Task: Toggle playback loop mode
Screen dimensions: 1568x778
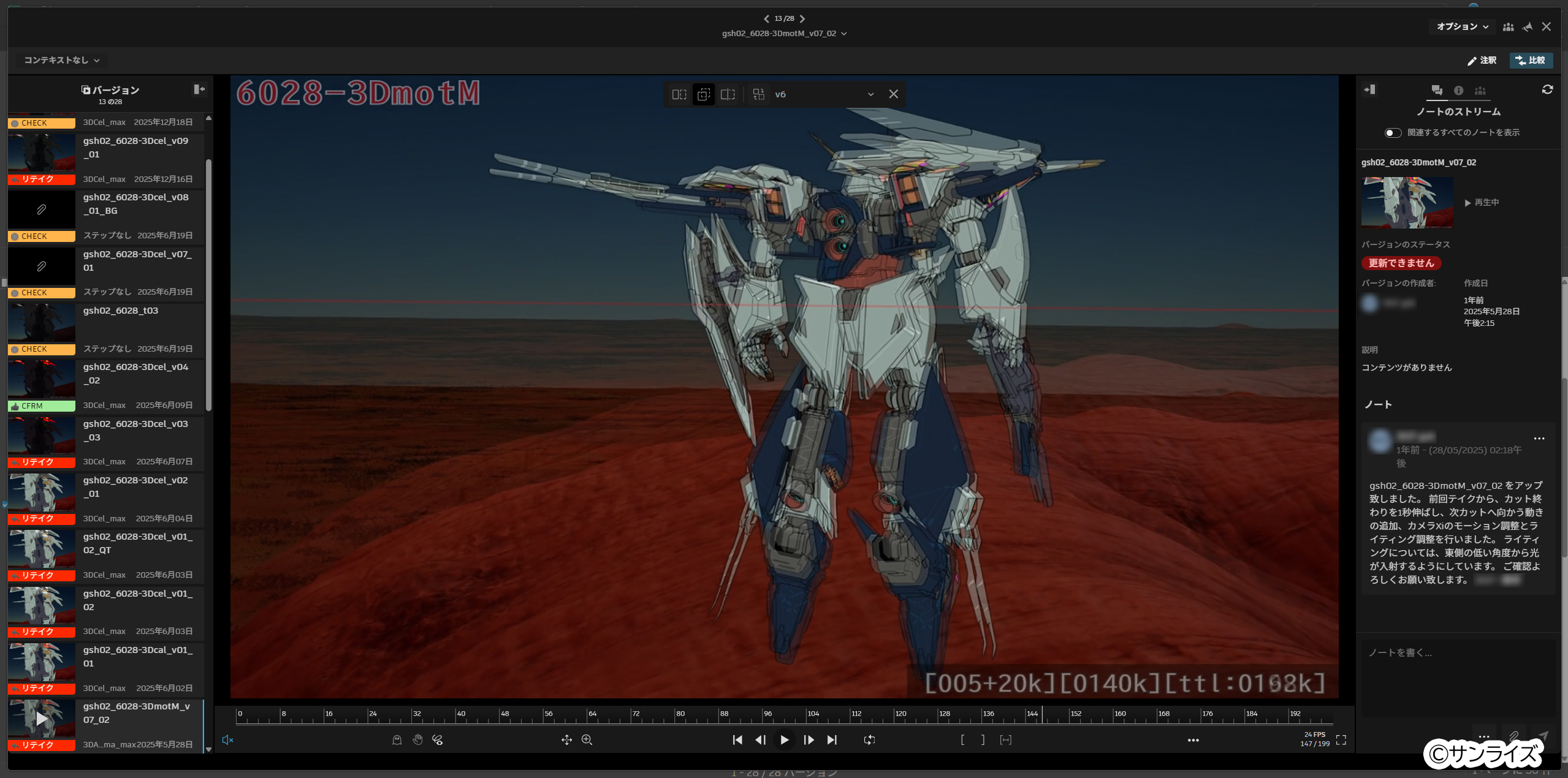Action: point(869,740)
